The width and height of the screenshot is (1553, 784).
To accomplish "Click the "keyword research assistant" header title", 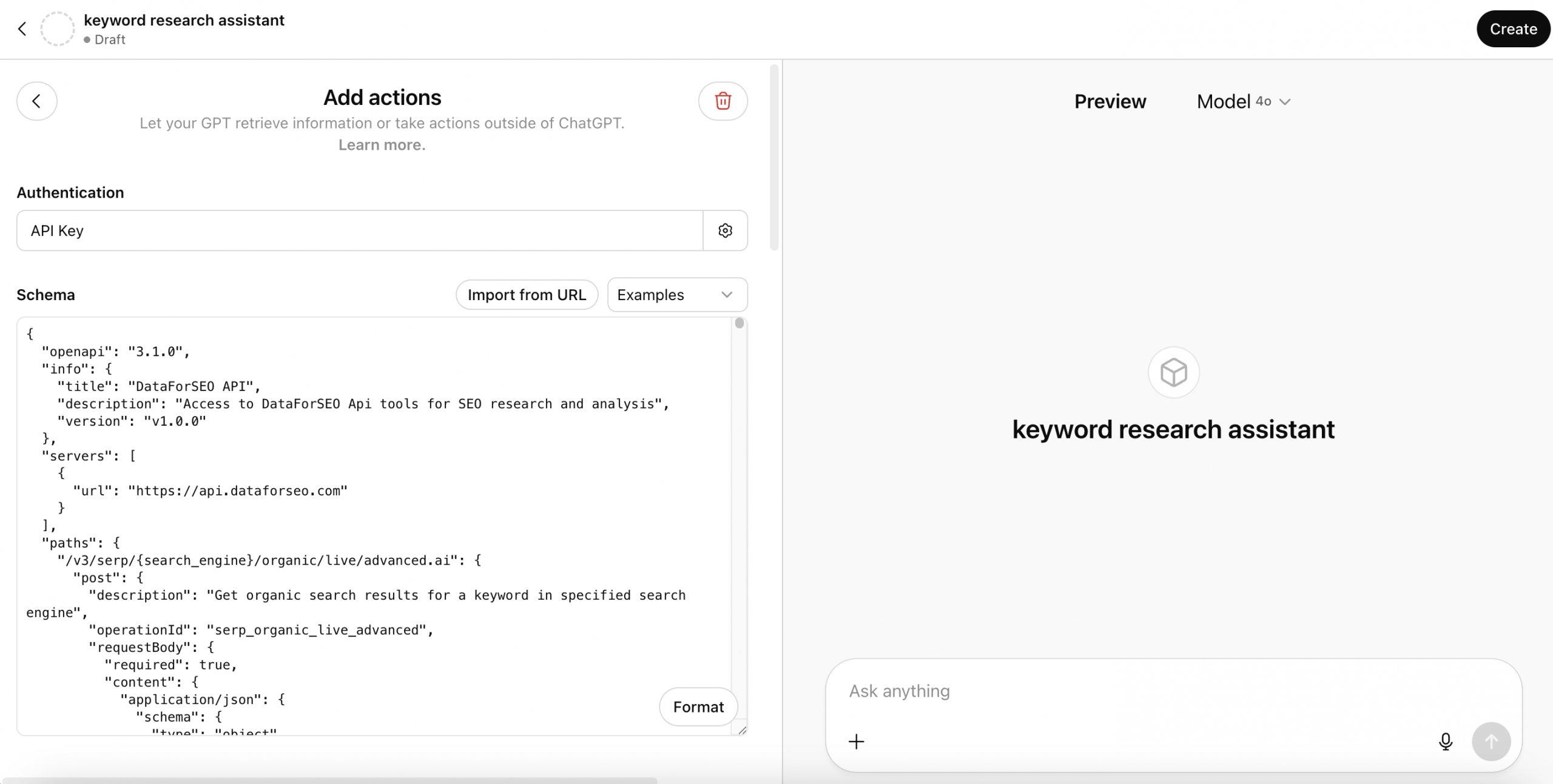I will [184, 20].
